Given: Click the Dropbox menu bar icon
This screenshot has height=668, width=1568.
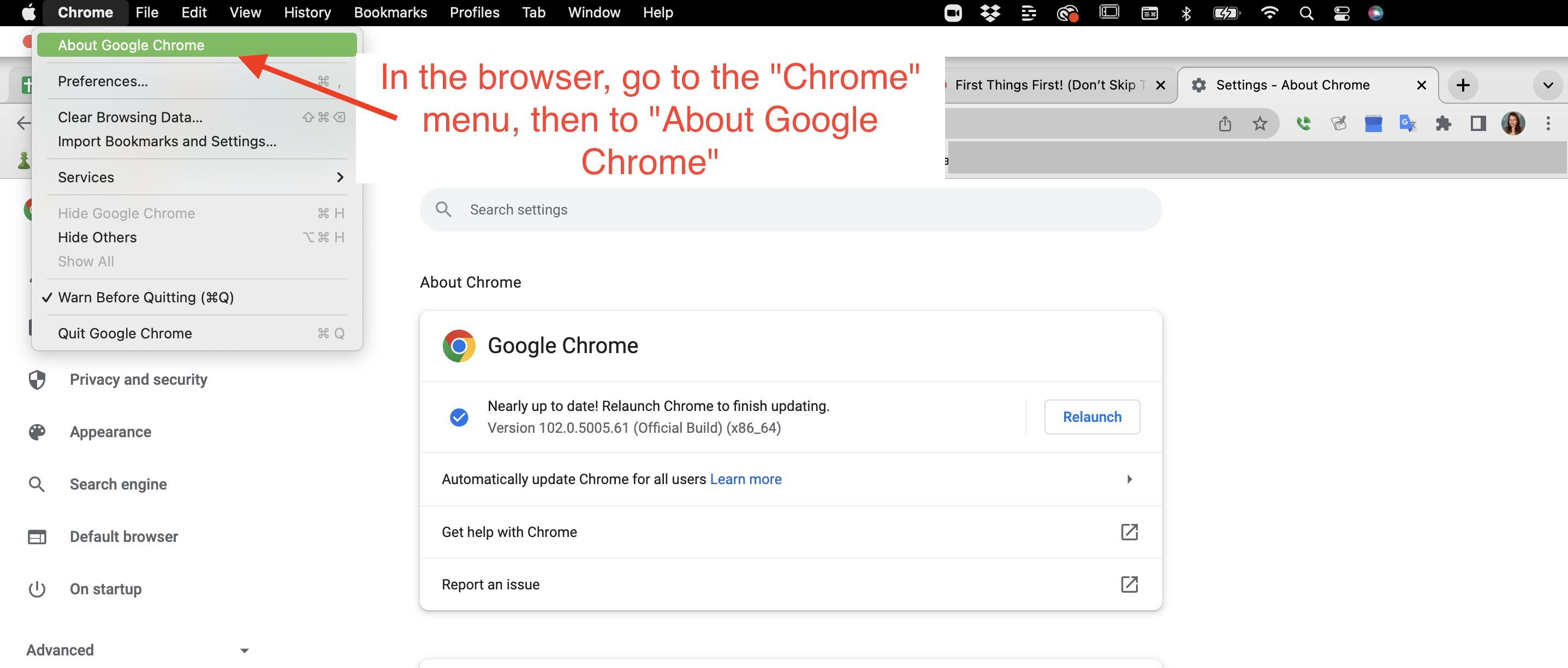Looking at the screenshot, I should tap(990, 13).
